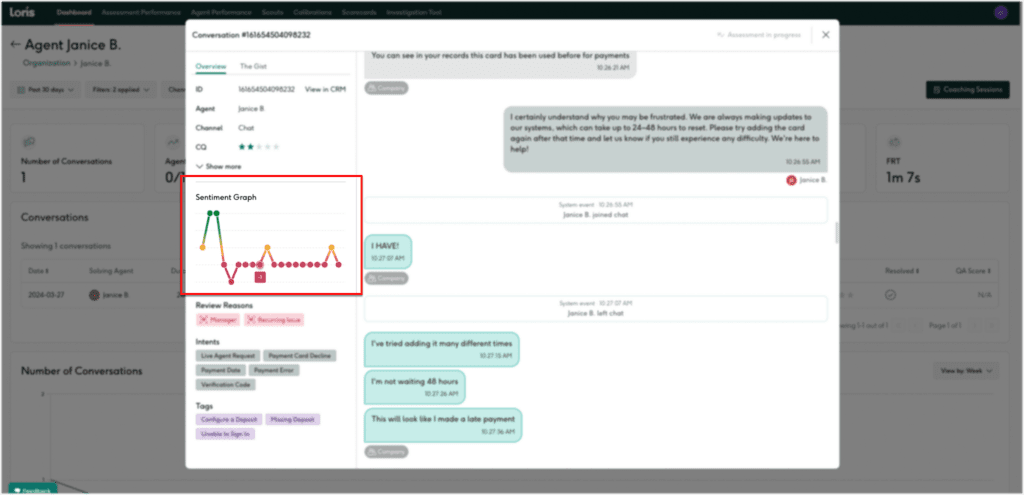Open the Feedback widget
1024x495 pixels.
[34, 490]
